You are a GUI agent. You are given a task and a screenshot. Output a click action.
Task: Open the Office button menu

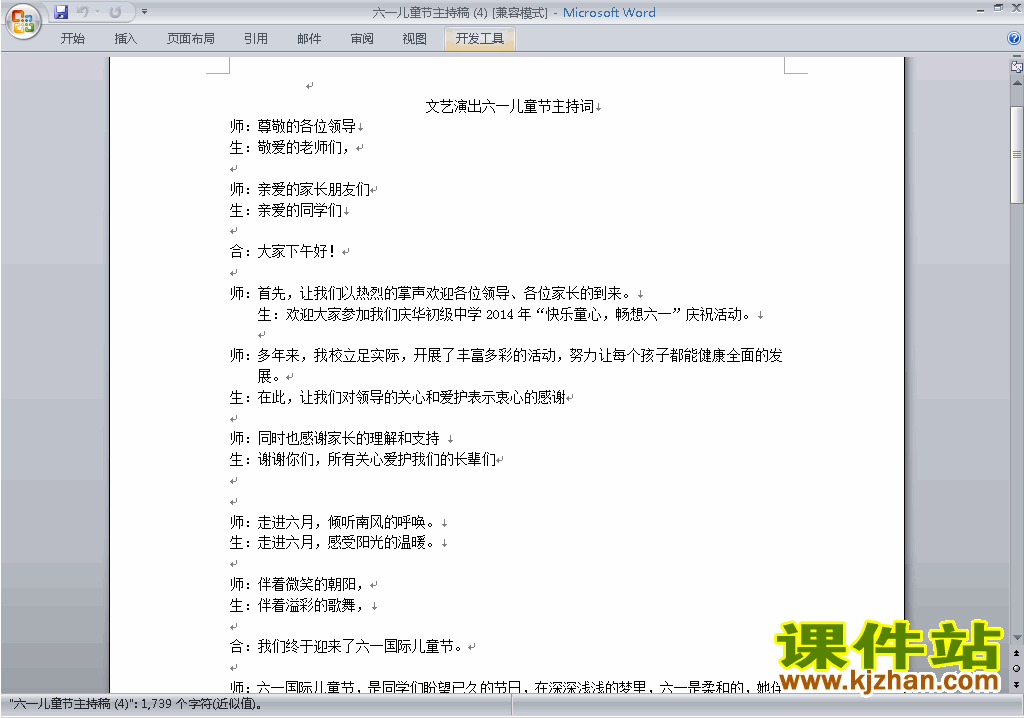(22, 20)
